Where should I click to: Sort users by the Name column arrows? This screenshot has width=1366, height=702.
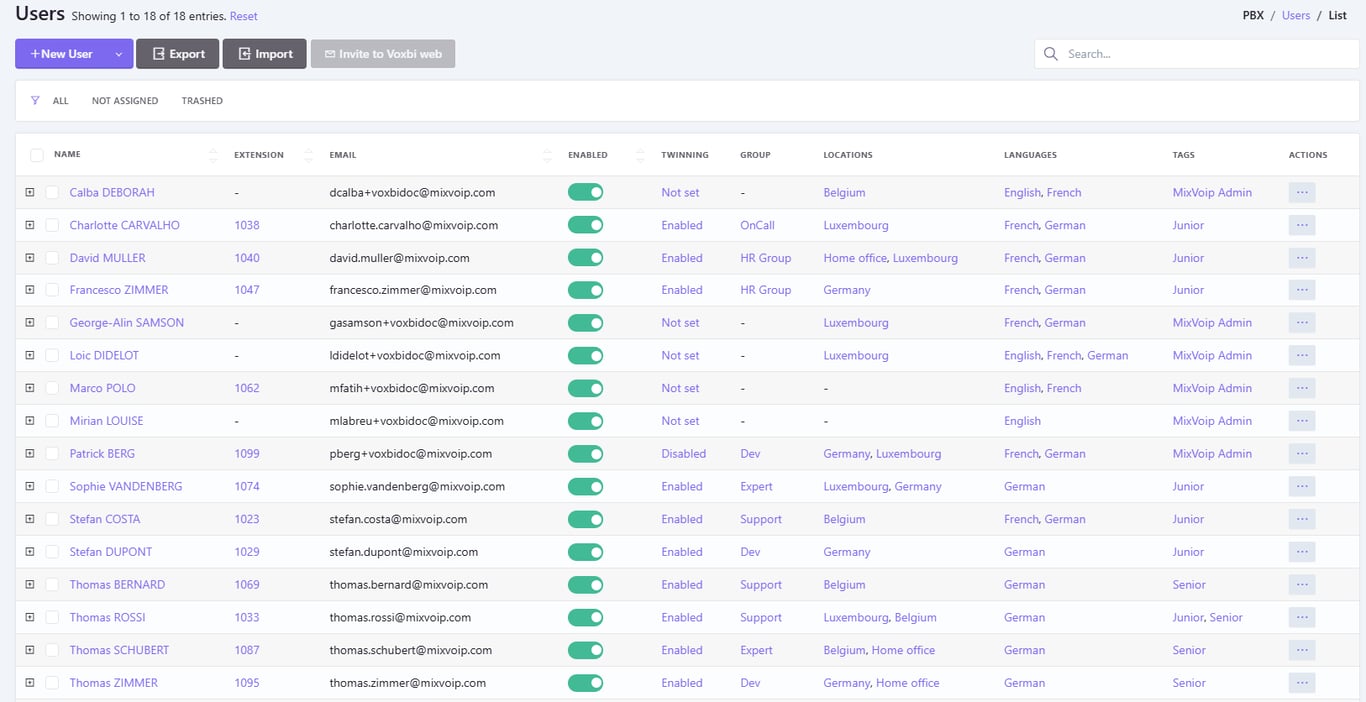tap(212, 155)
